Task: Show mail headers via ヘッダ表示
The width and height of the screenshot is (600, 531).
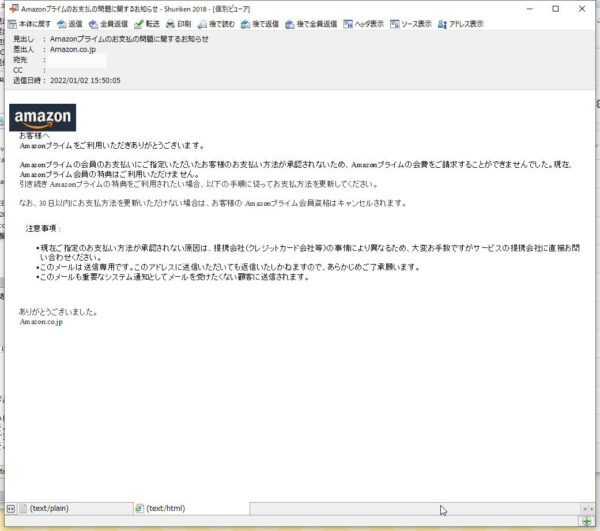Action: [x=363, y=24]
